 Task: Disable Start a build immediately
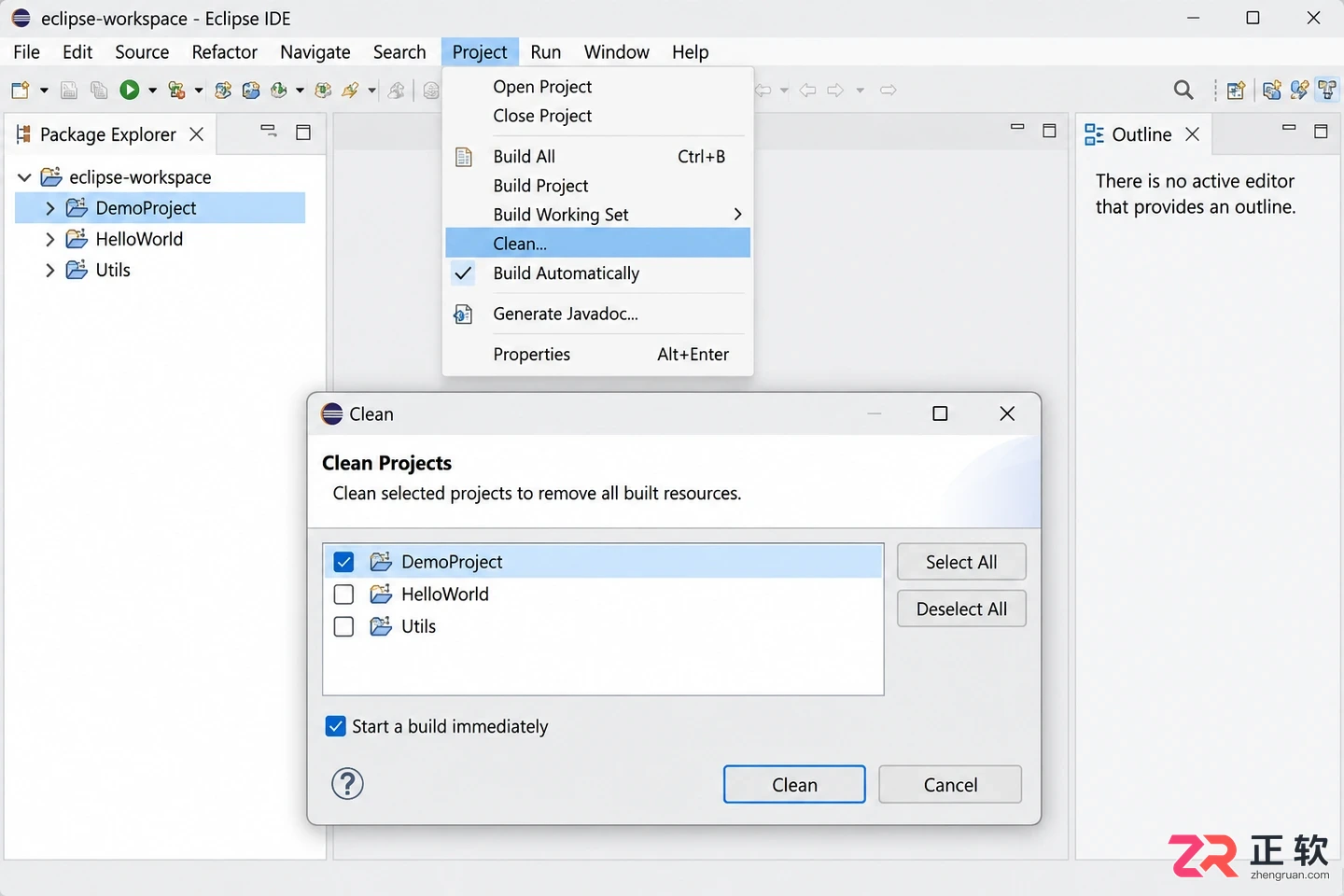point(336,726)
